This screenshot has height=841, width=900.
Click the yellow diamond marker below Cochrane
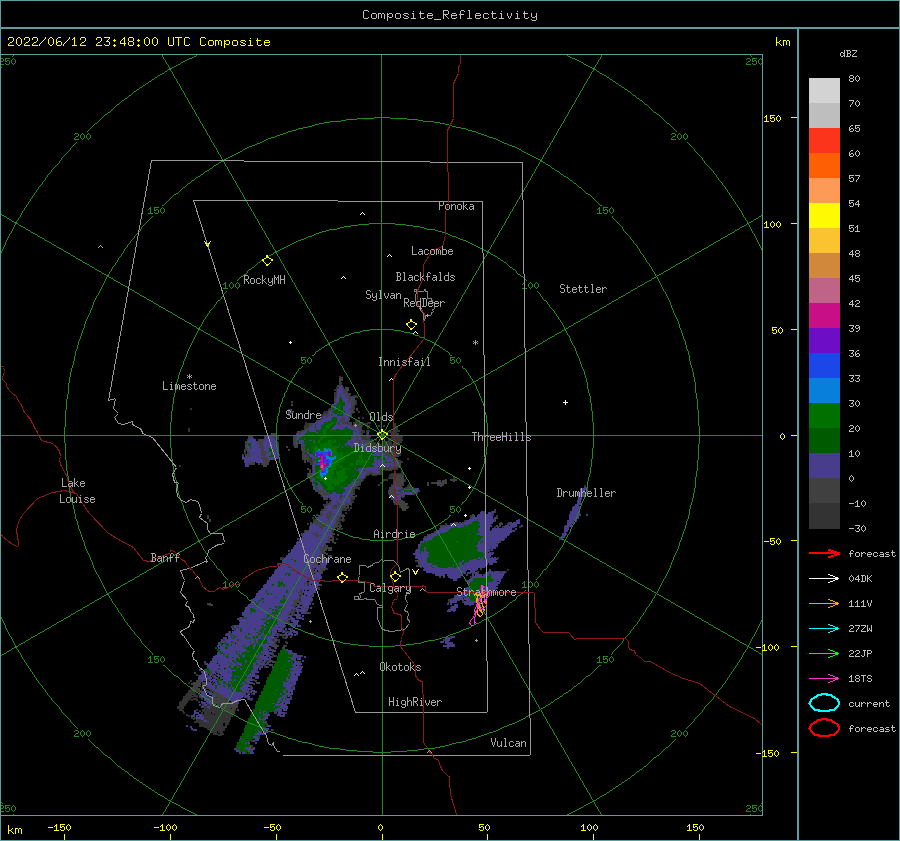(343, 578)
